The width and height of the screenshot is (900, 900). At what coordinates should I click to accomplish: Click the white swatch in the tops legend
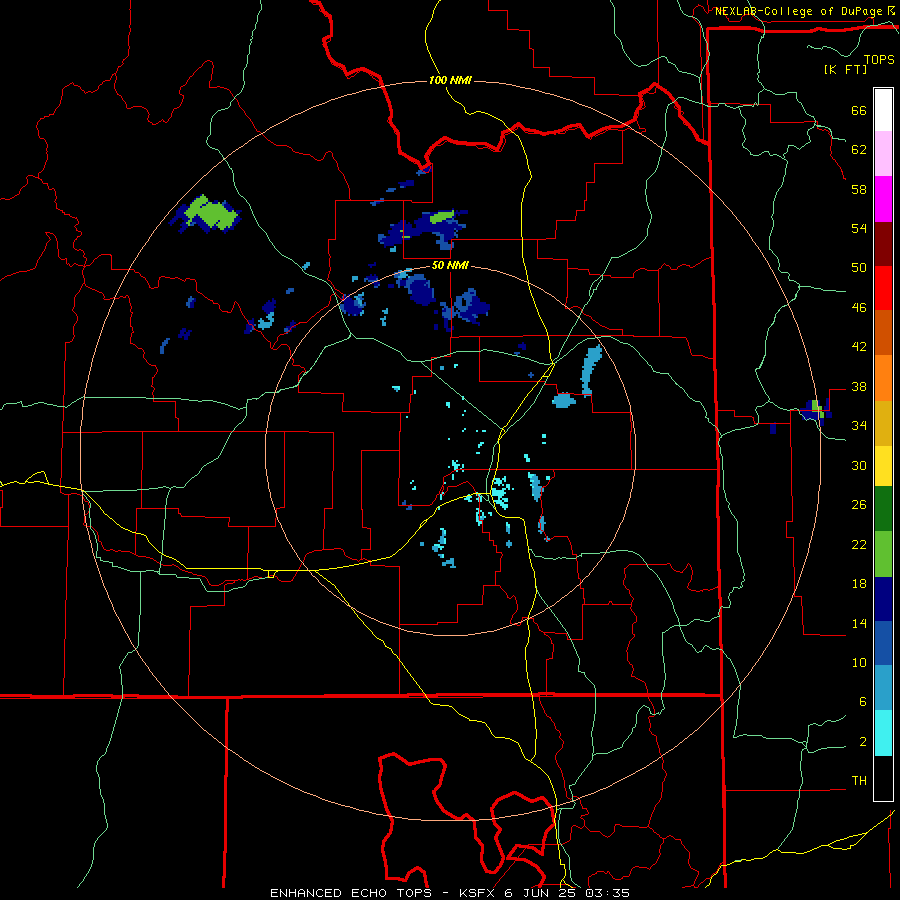click(x=883, y=110)
